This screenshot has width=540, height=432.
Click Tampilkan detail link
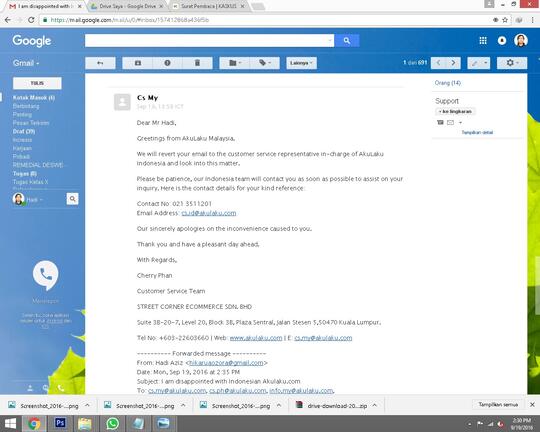point(477,132)
